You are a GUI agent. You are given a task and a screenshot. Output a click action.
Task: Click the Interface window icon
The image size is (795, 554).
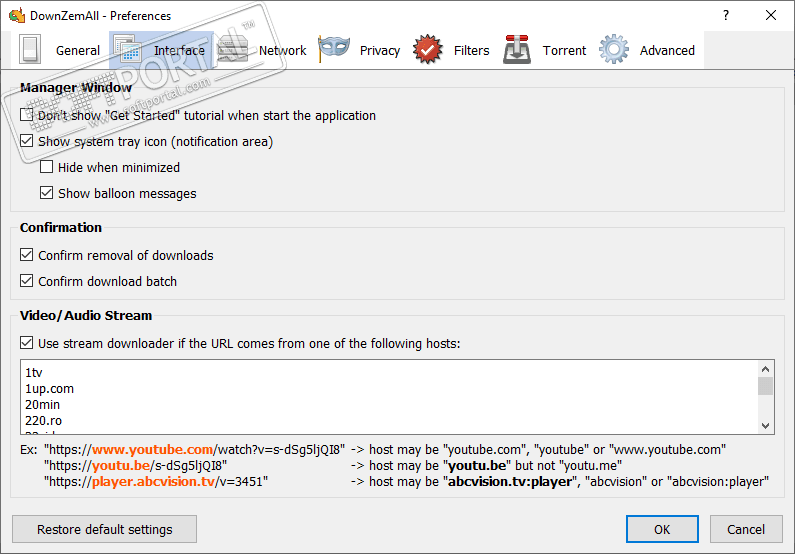tap(127, 49)
